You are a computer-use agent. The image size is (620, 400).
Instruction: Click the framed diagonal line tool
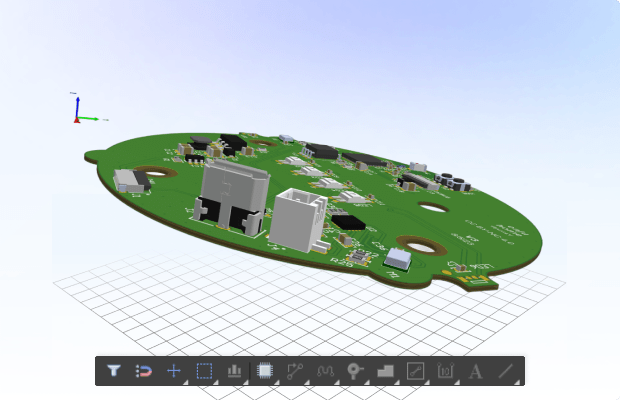pyautogui.click(x=416, y=371)
